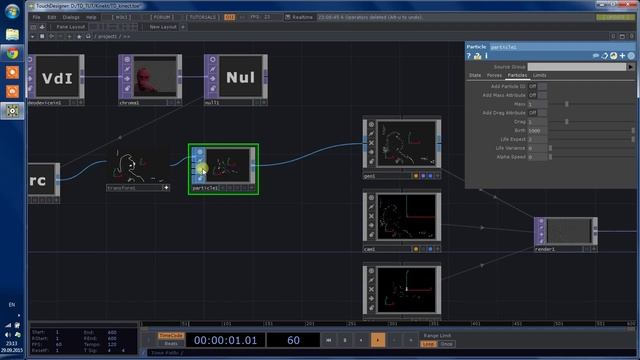Image resolution: width=640 pixels, height=360 pixels.
Task: Open Source Group dropdown arrow
Action: pos(631,67)
